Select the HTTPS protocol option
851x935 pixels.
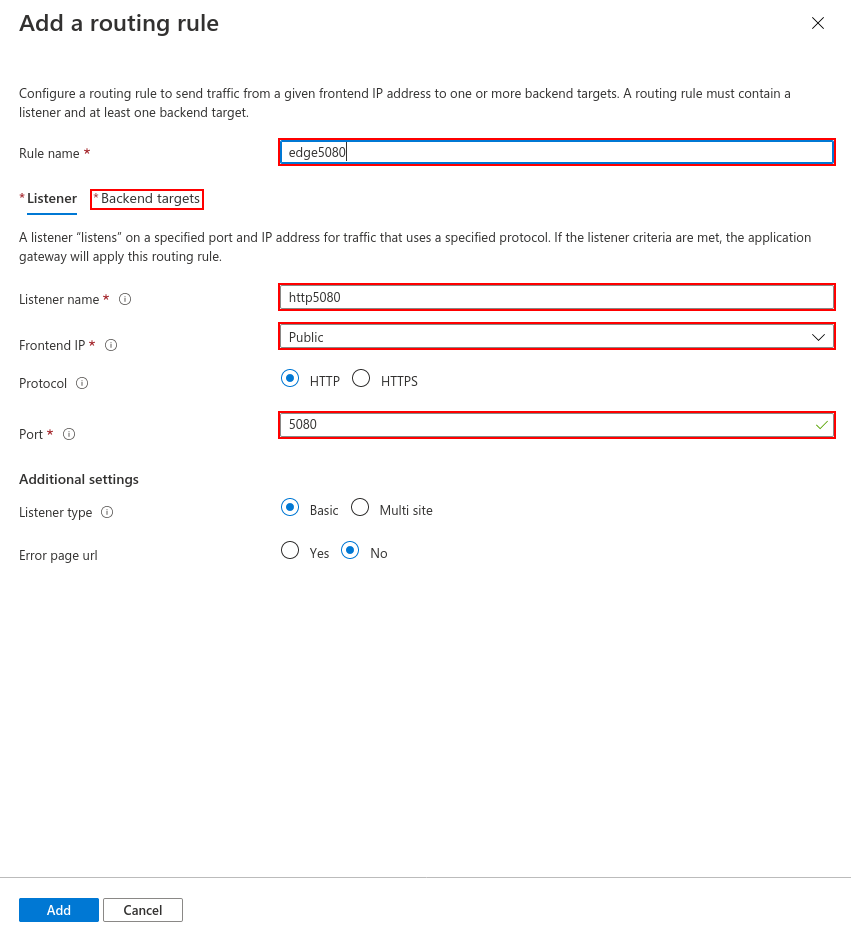(361, 379)
